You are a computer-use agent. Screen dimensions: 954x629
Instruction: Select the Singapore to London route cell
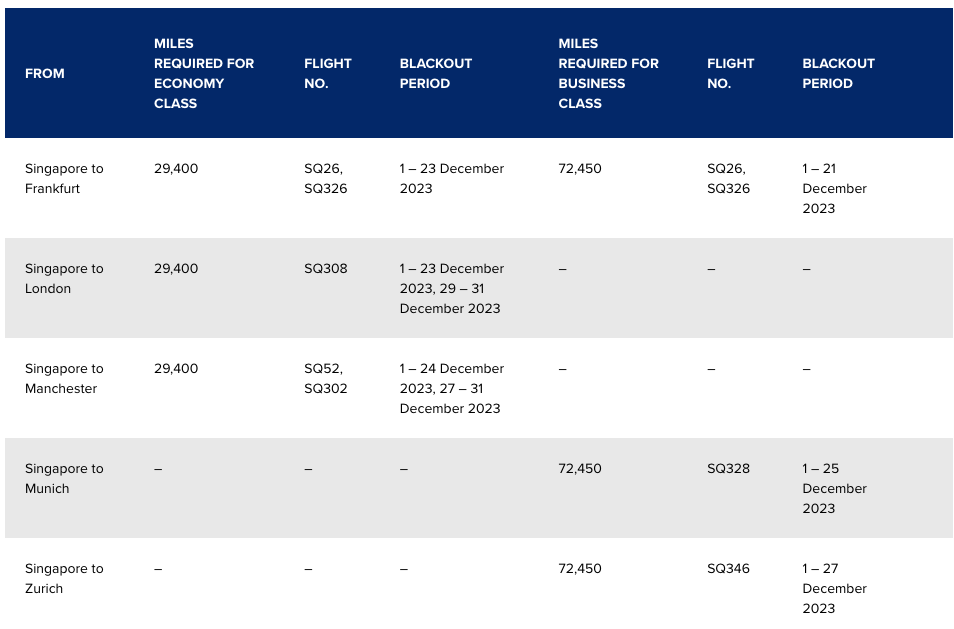[x=64, y=279]
